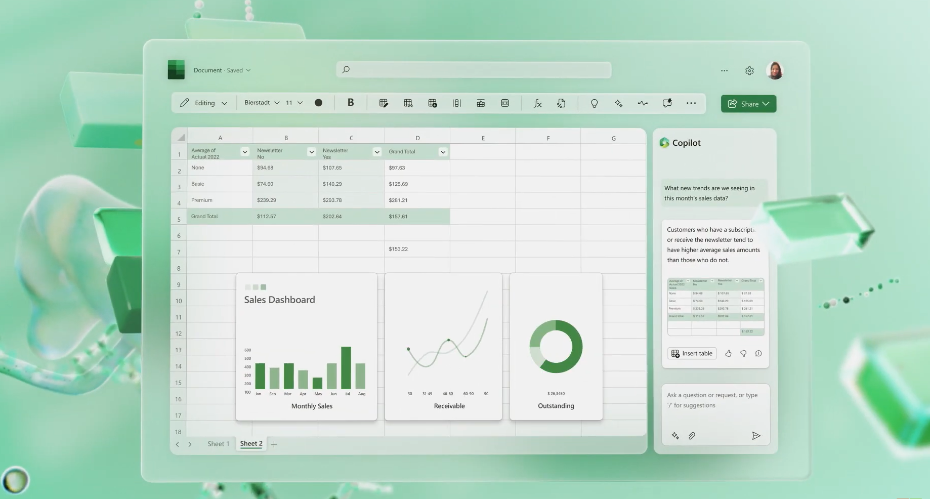Switch to the Sheet 1 tab

coord(218,444)
